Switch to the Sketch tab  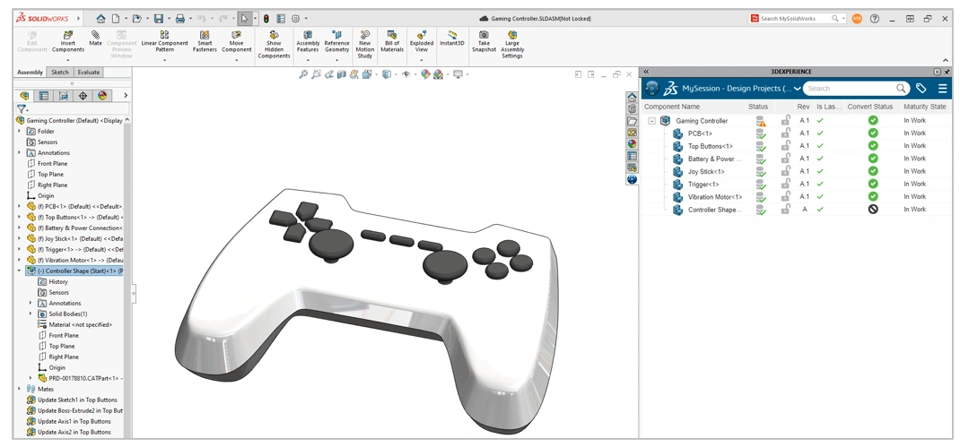point(60,72)
